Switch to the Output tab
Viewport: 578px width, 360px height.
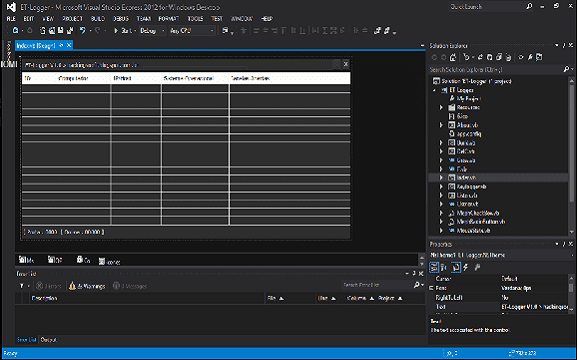point(49,340)
